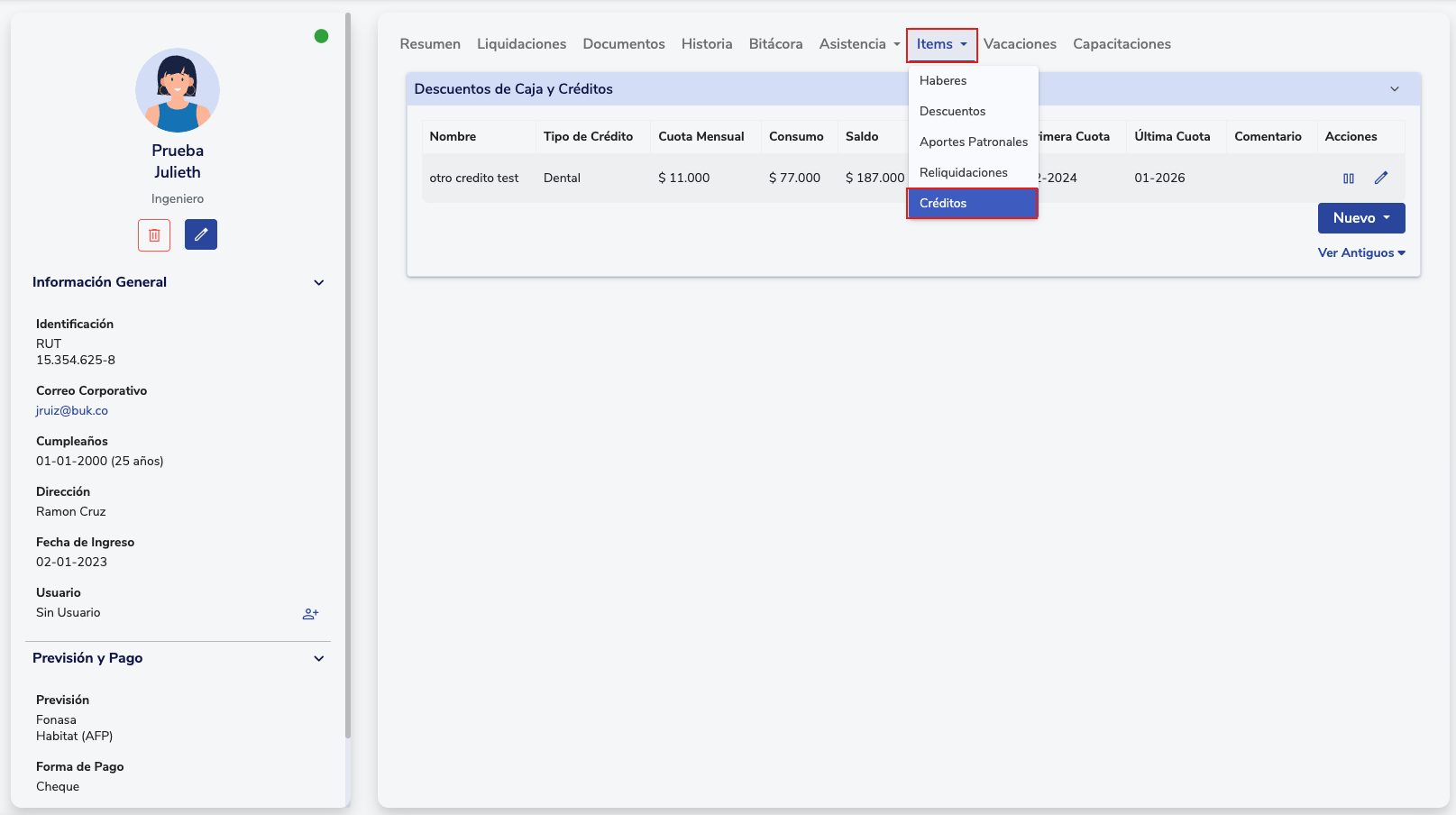The image size is (1456, 815).
Task: Click the employee avatar picture
Action: (178, 90)
